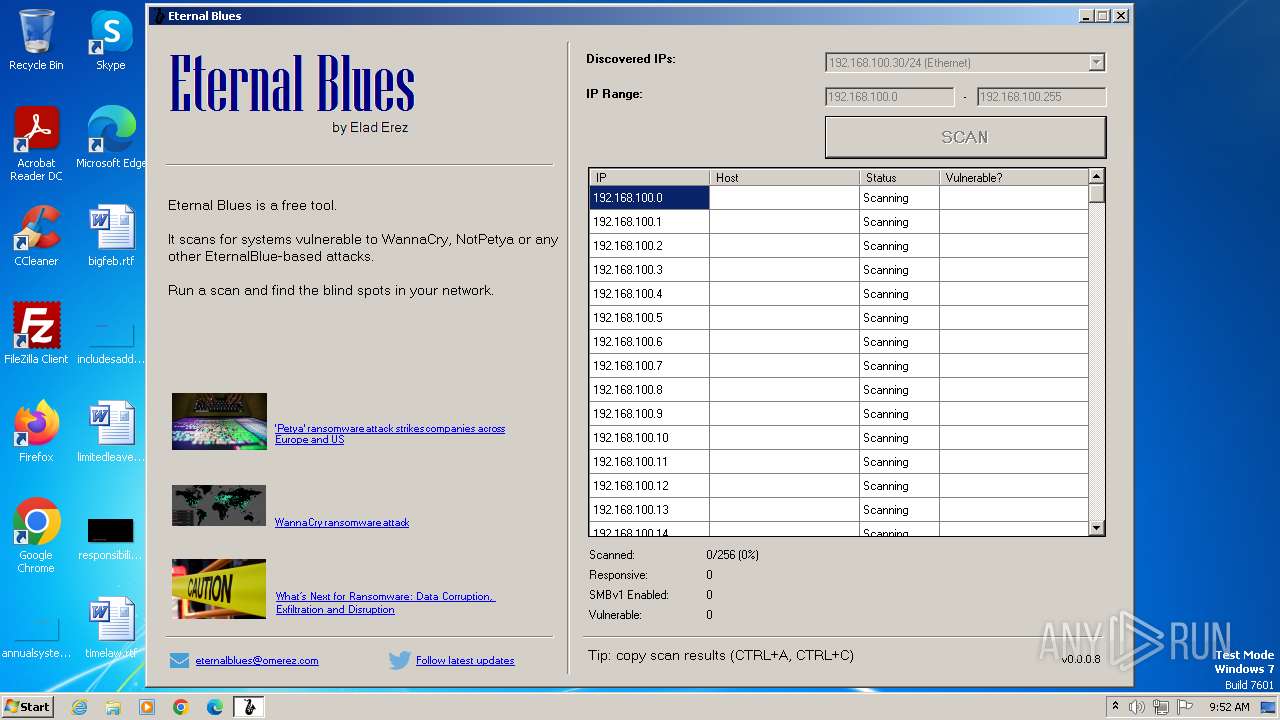This screenshot has width=1280, height=720.
Task: Select row 192.168.100.1
Action: [838, 222]
